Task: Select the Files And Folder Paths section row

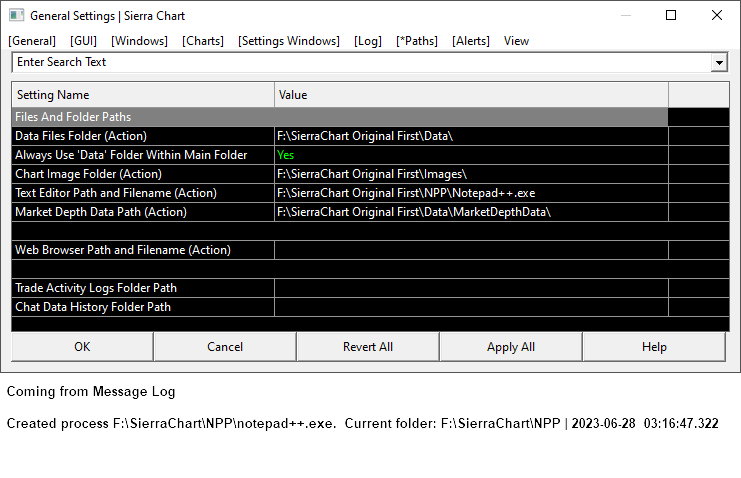Action: click(x=340, y=117)
